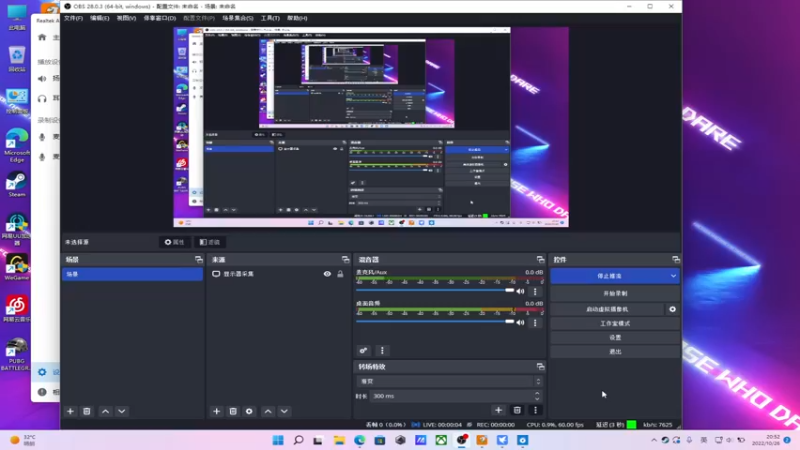Enable 工作室模式 studio mode
The image size is (800, 450).
click(615, 323)
